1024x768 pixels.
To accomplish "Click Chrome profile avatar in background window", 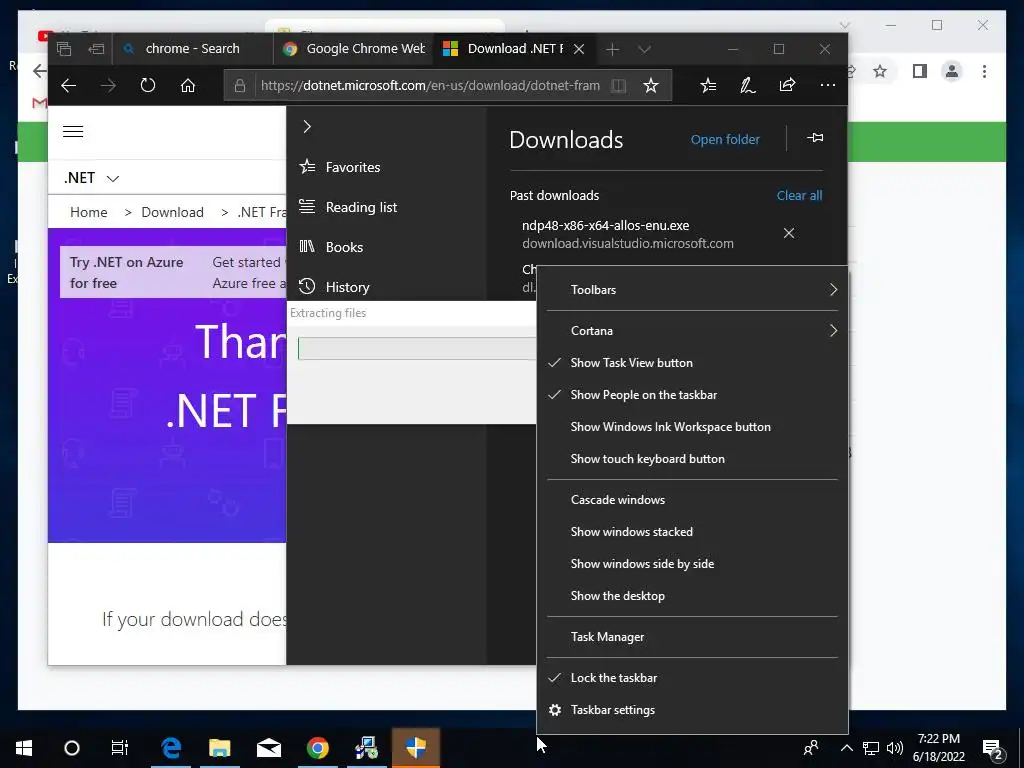I will pos(952,71).
